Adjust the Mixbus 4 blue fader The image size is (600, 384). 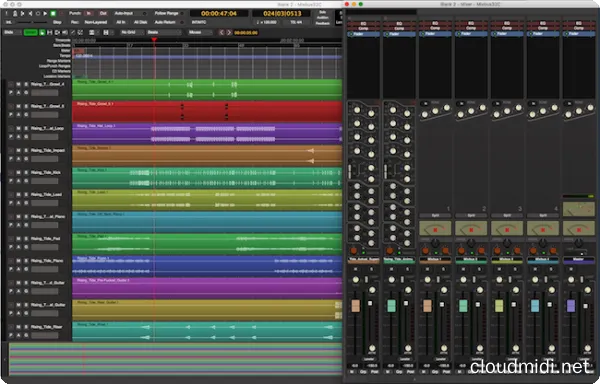pos(535,306)
